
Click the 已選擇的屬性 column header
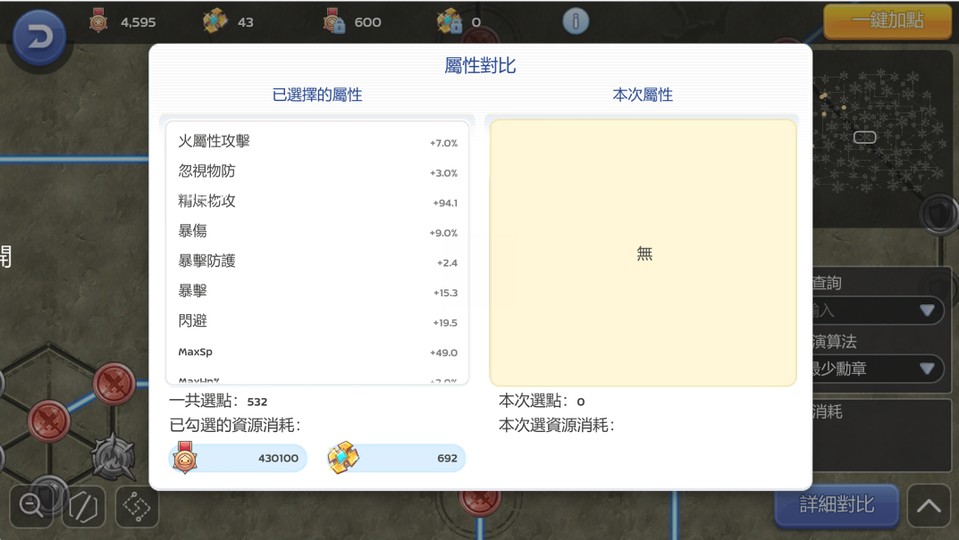[x=317, y=95]
